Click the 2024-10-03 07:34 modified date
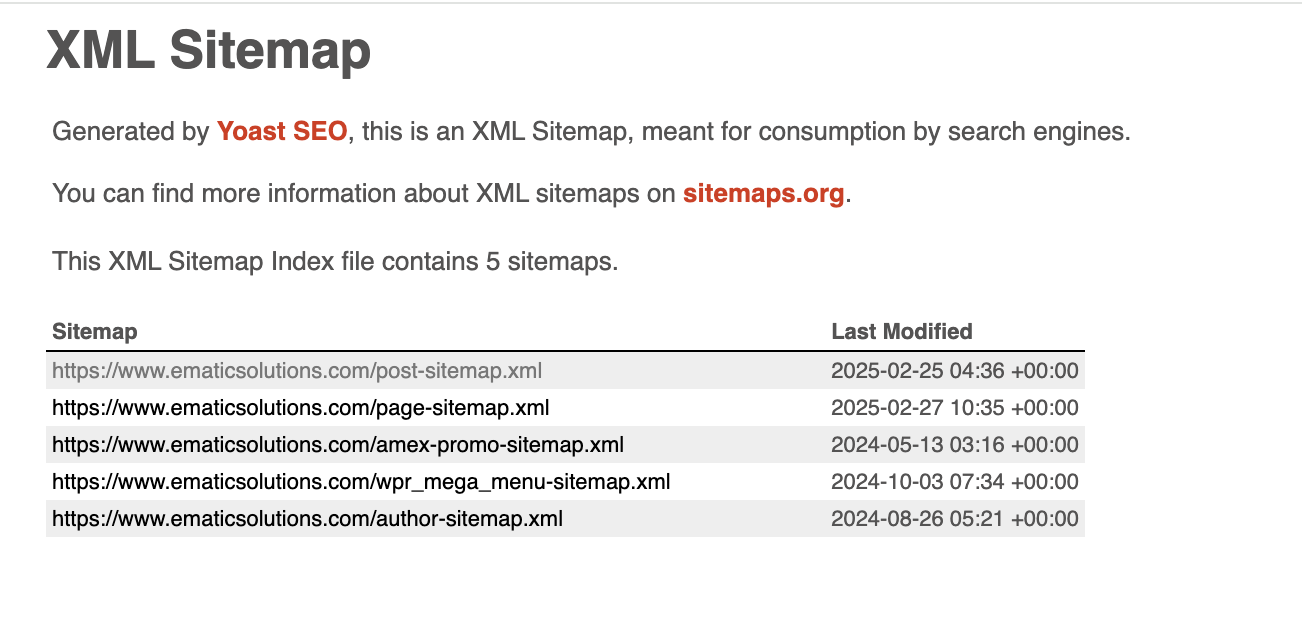Image resolution: width=1302 pixels, height=630 pixels. tap(954, 482)
